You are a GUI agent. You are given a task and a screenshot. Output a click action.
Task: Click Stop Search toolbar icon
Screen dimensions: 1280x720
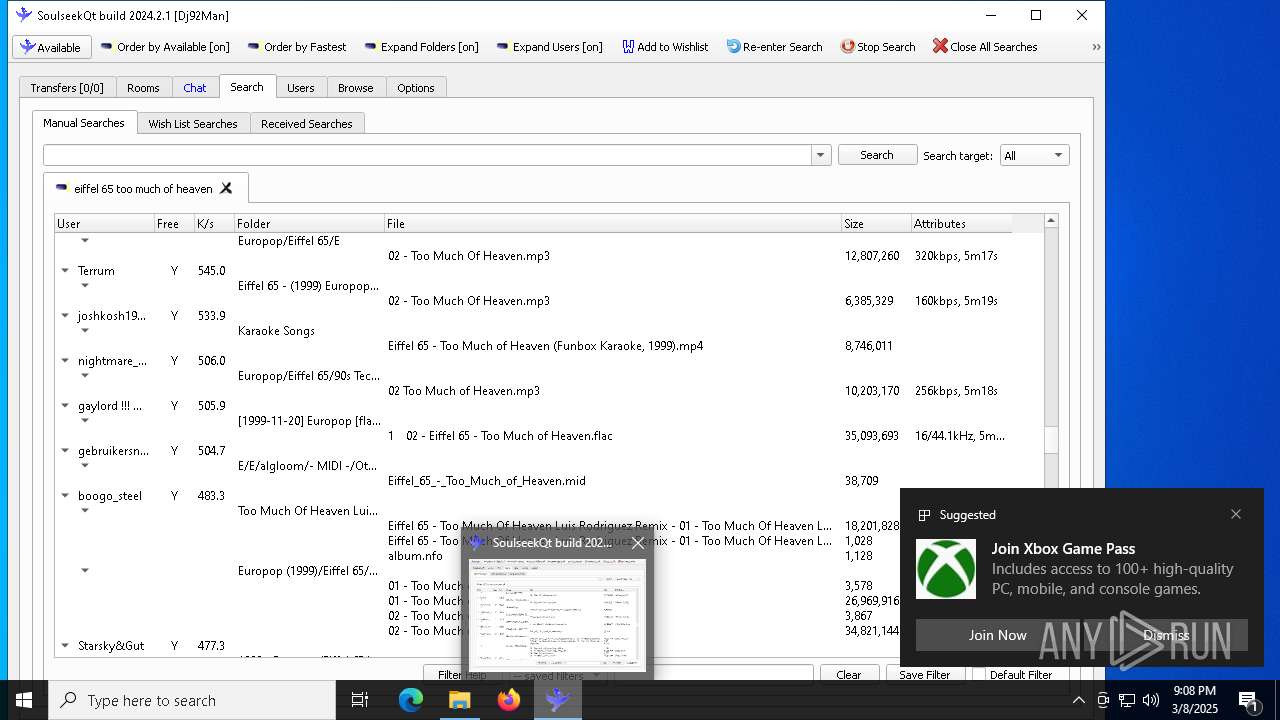tap(878, 47)
